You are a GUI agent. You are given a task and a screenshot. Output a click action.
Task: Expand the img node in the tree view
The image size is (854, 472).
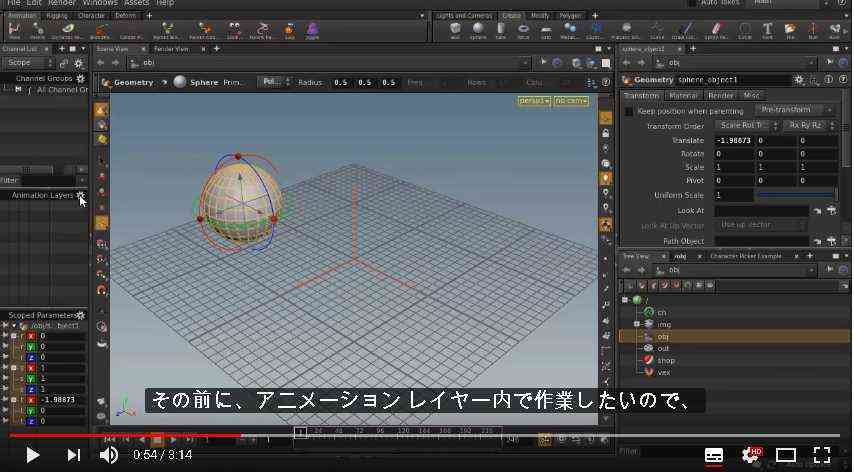[x=636, y=324]
